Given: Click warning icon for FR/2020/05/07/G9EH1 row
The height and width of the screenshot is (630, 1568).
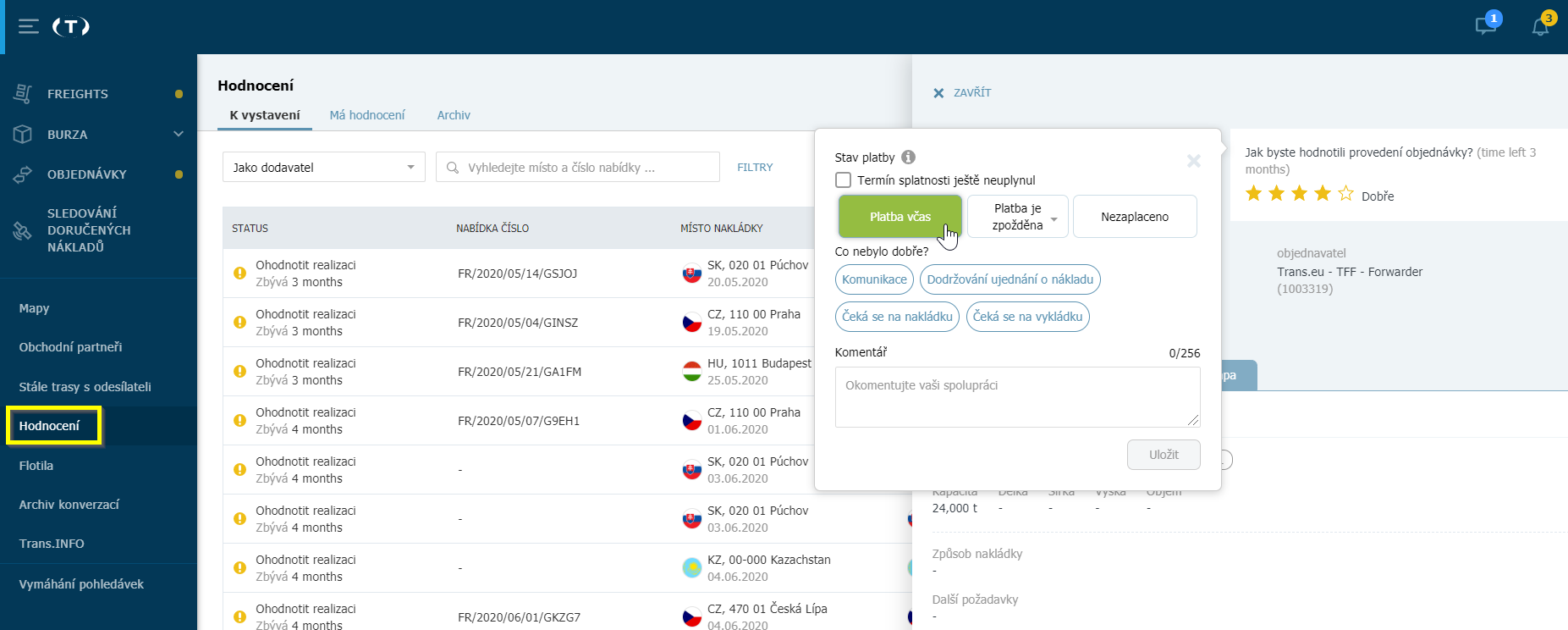Looking at the screenshot, I should point(239,421).
